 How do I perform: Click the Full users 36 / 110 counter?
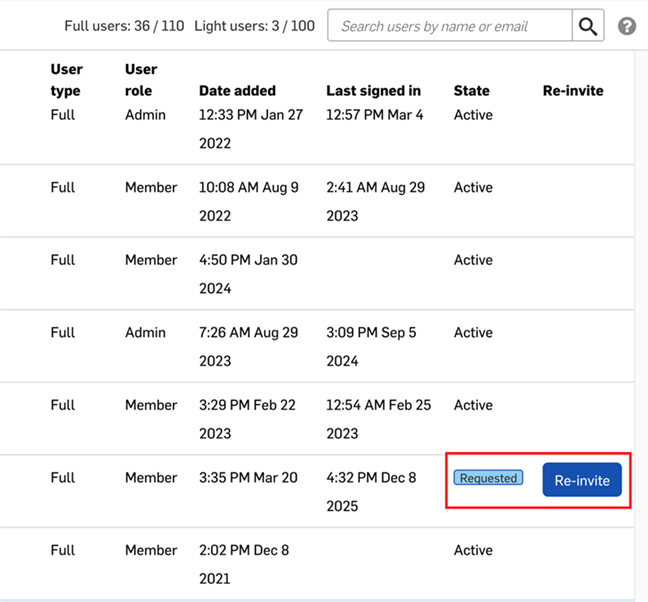coord(124,26)
